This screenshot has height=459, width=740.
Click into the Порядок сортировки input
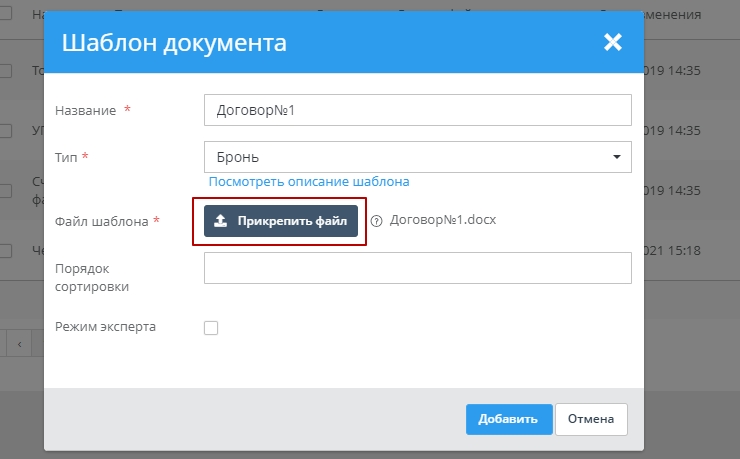[417, 268]
